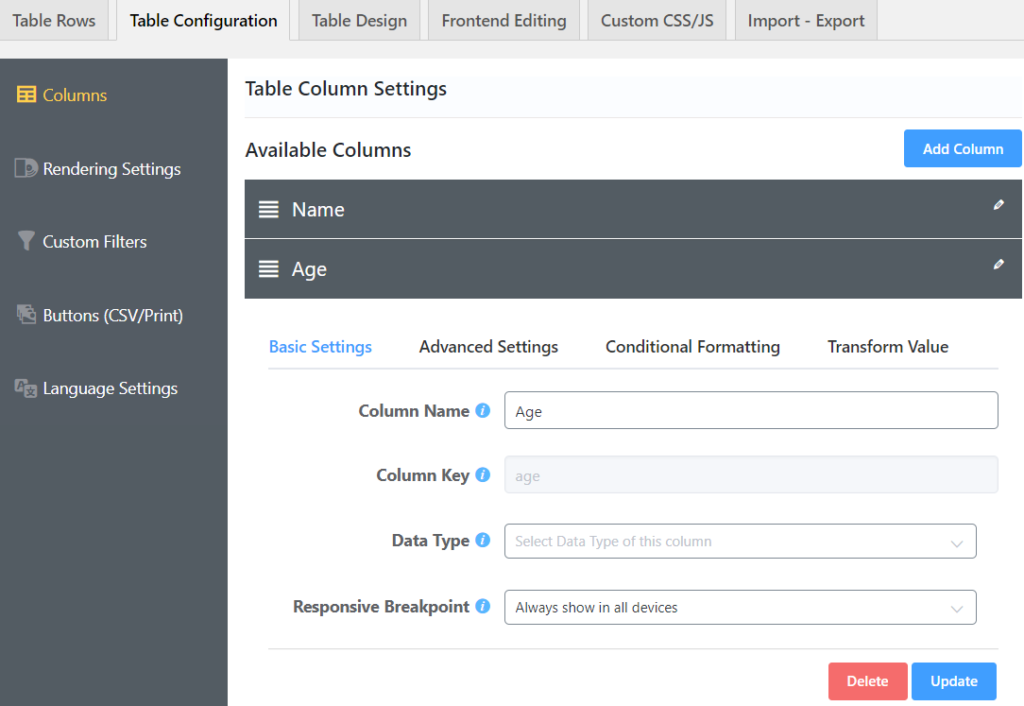Open Rendering Settings from the sidebar
Viewport: 1024px width, 706px height.
[x=105, y=168]
